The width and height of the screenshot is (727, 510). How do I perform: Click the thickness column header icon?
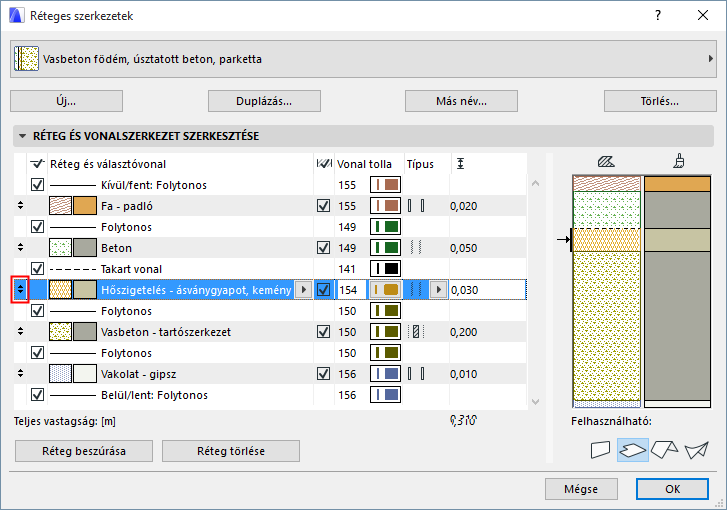pyautogui.click(x=459, y=163)
